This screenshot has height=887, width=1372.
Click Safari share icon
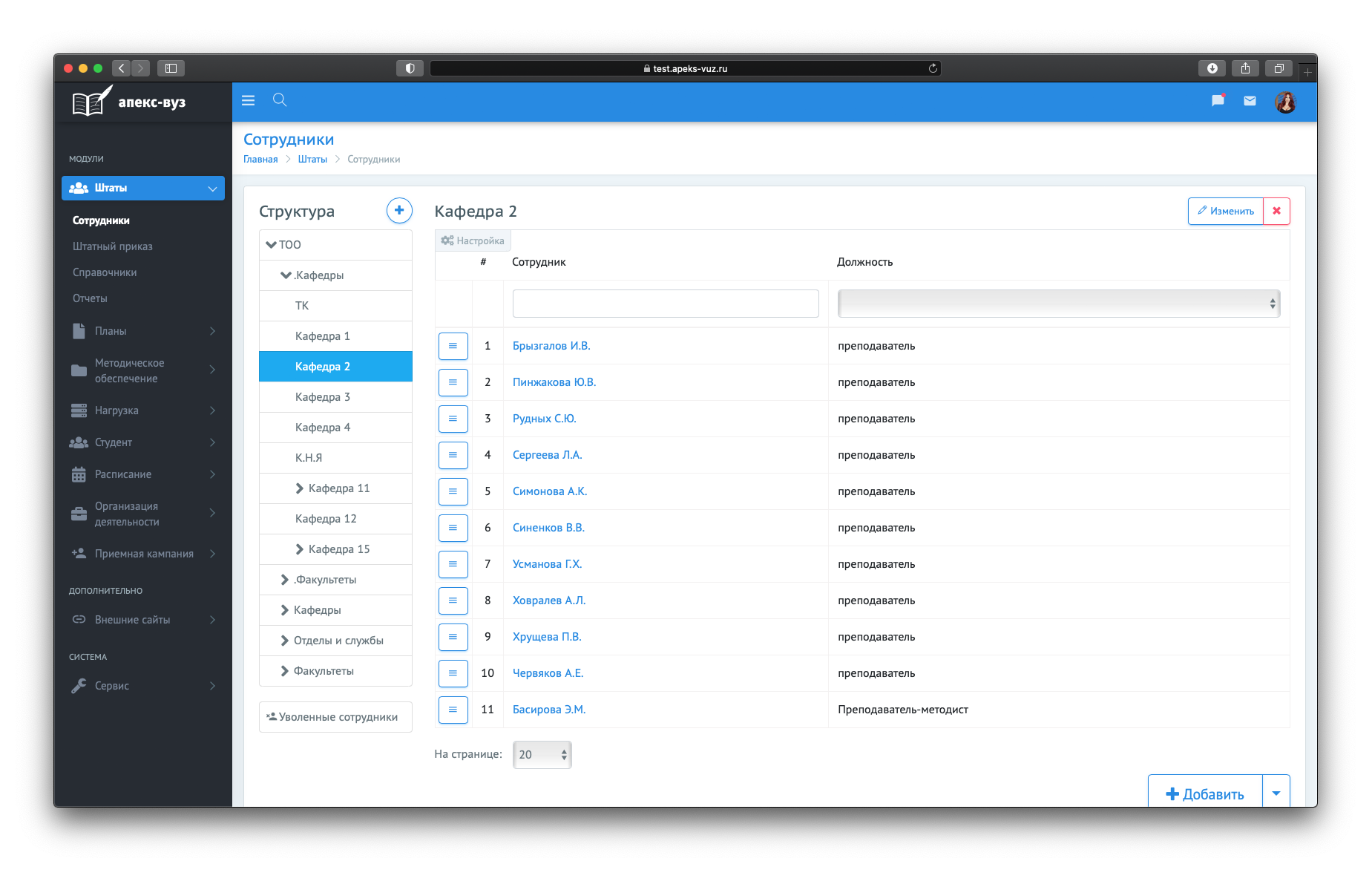tap(1245, 68)
